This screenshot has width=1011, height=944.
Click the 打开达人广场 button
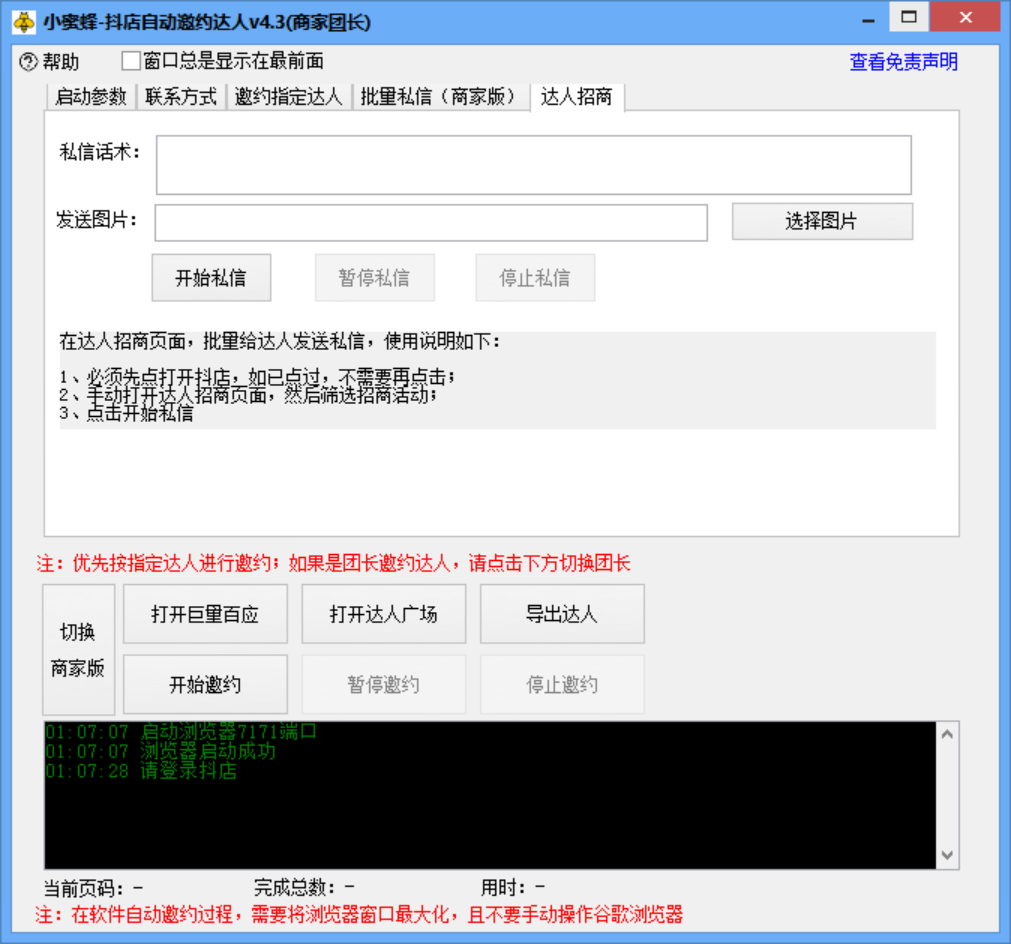coord(383,613)
